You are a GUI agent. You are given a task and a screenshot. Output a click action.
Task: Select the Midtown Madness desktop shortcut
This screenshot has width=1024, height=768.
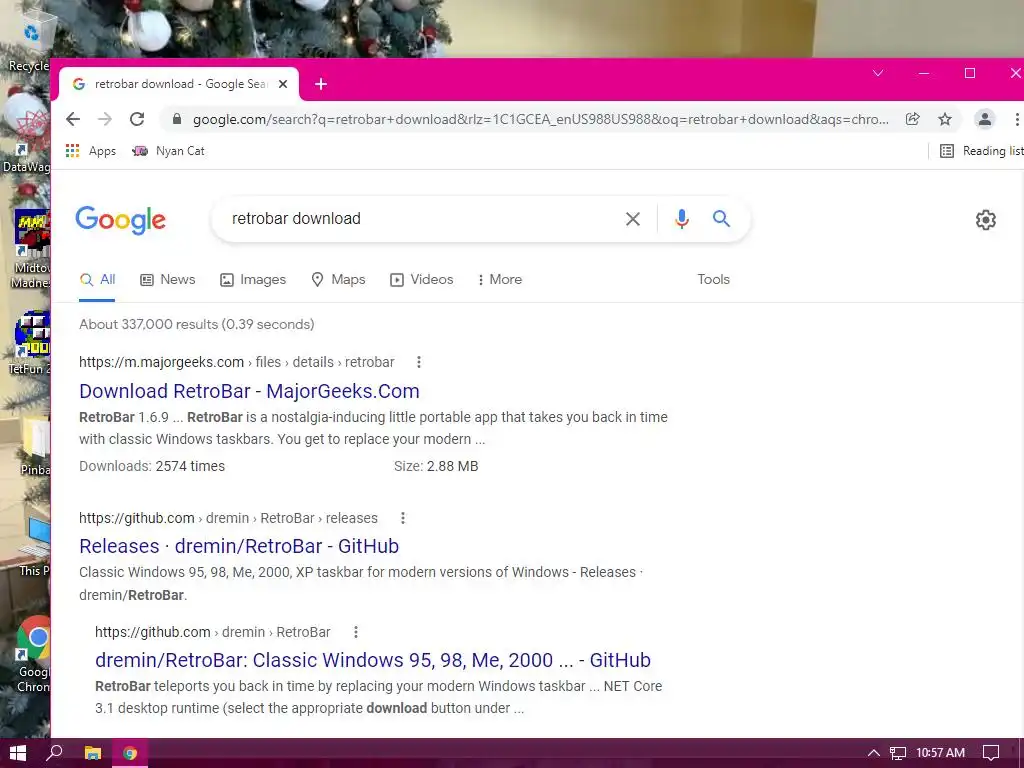(x=29, y=248)
